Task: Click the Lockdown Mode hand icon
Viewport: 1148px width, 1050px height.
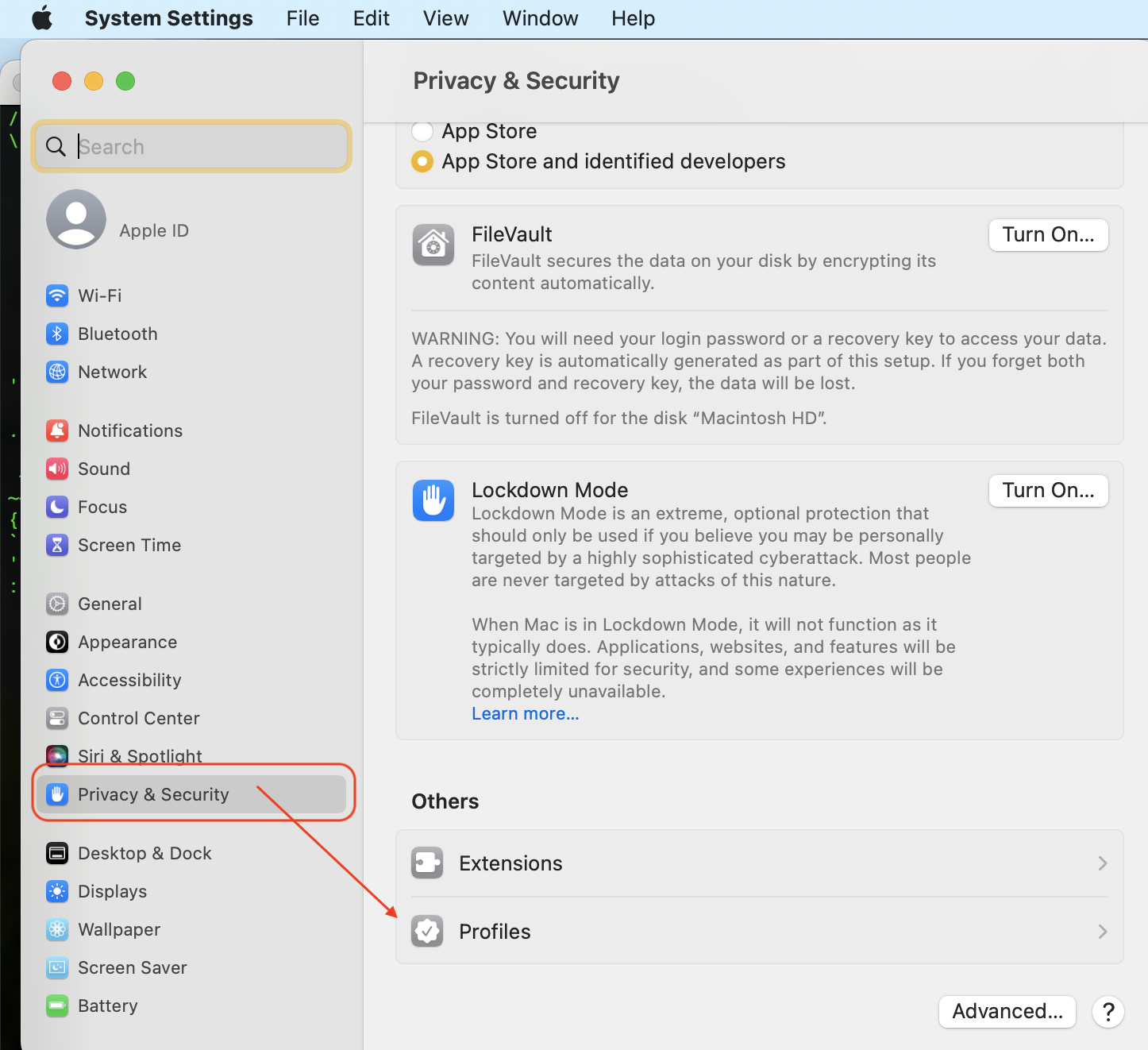Action: [x=433, y=500]
